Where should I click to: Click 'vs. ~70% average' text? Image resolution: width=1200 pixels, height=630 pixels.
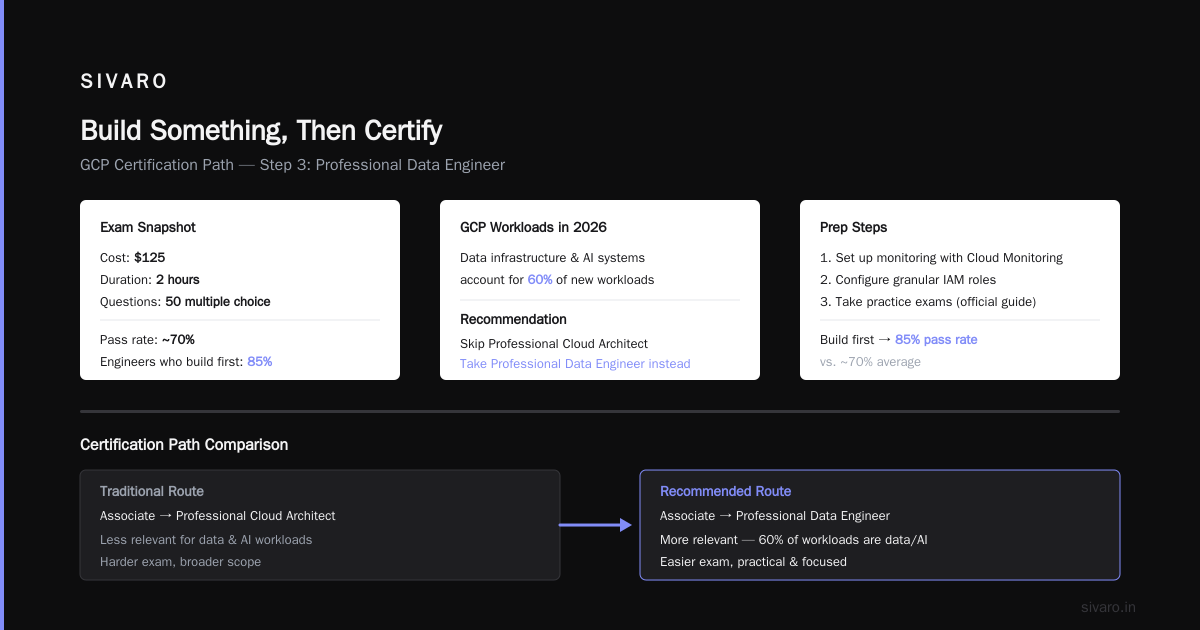(x=870, y=361)
